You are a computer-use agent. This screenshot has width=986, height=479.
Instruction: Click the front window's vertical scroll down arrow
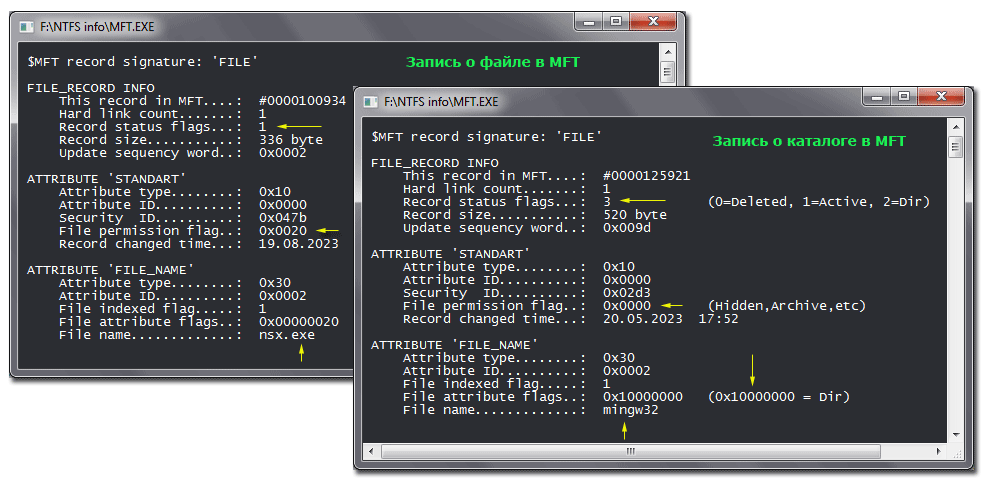pos(955,434)
